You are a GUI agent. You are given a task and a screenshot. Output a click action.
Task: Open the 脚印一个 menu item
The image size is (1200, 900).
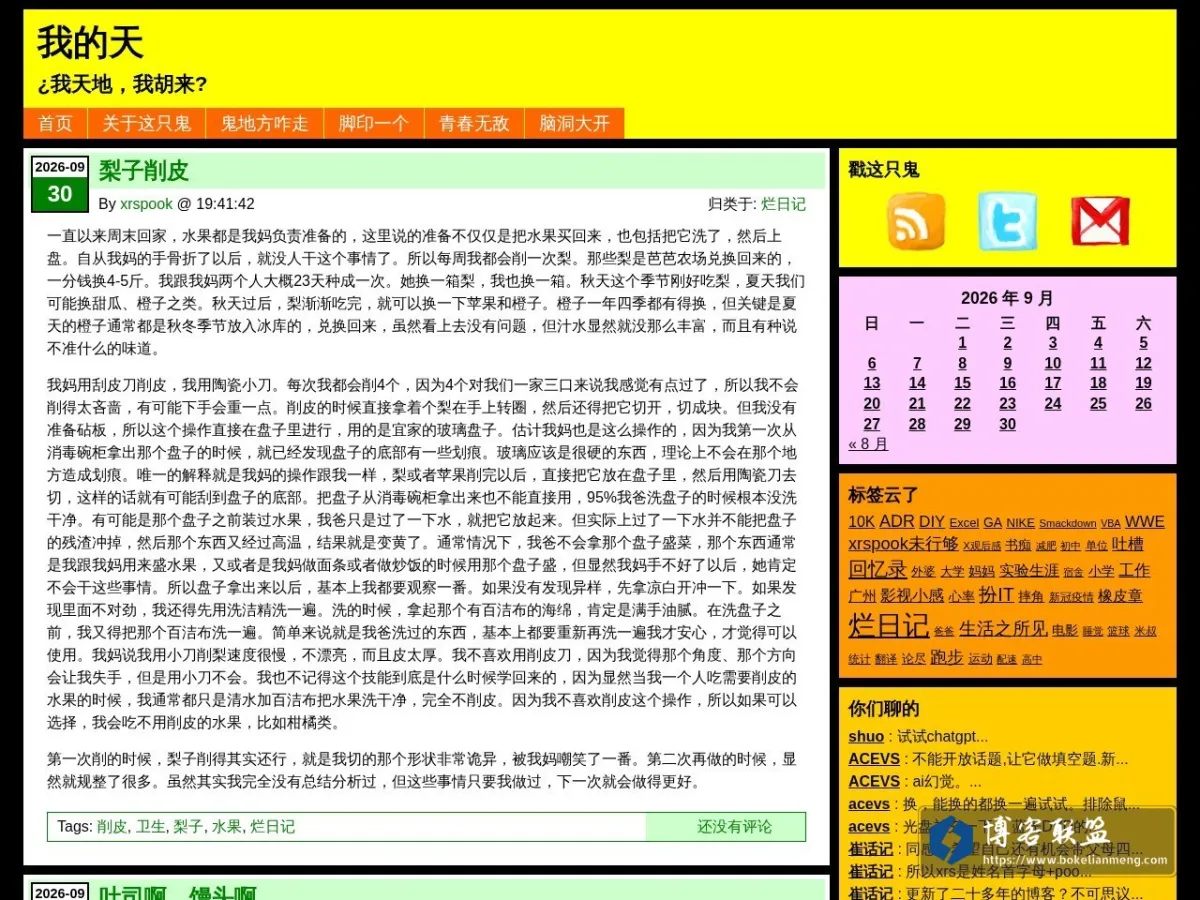[x=374, y=123]
